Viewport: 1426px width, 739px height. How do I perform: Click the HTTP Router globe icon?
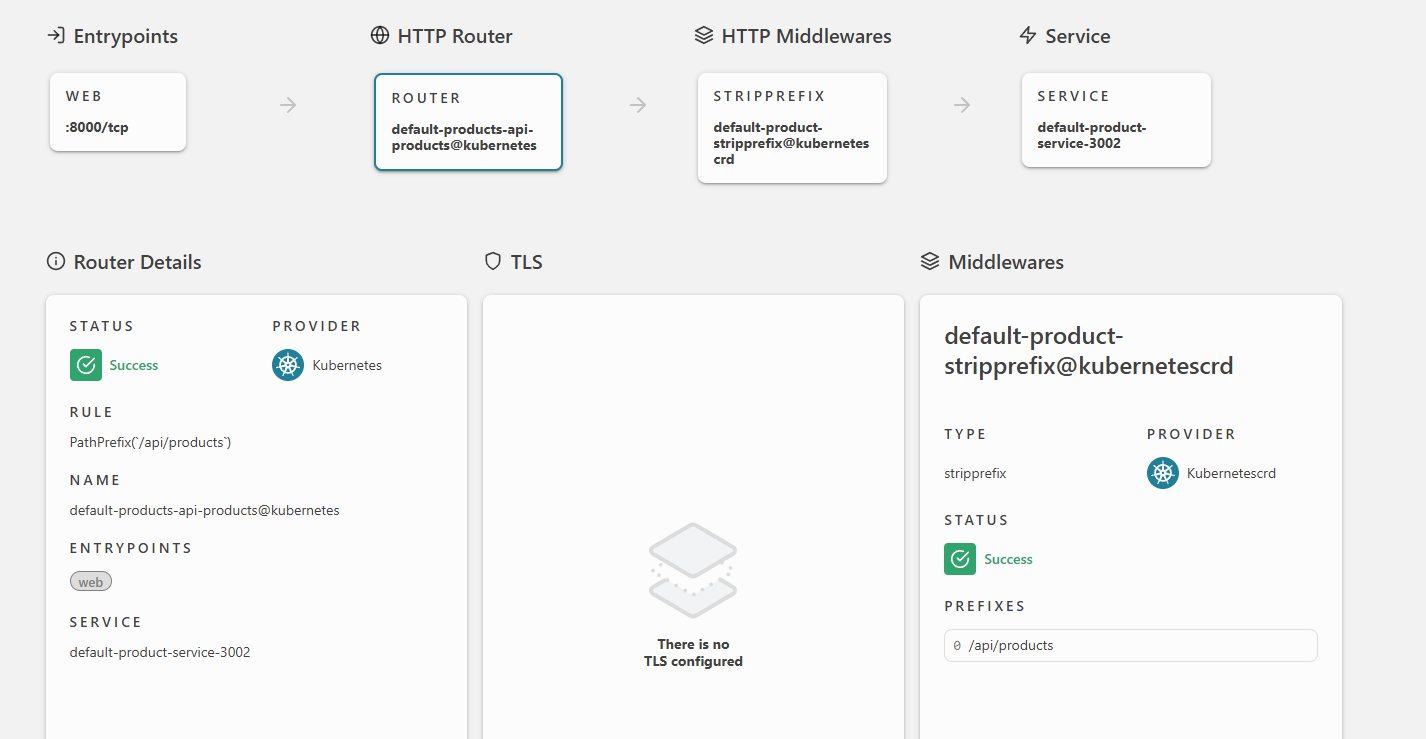(x=379, y=36)
